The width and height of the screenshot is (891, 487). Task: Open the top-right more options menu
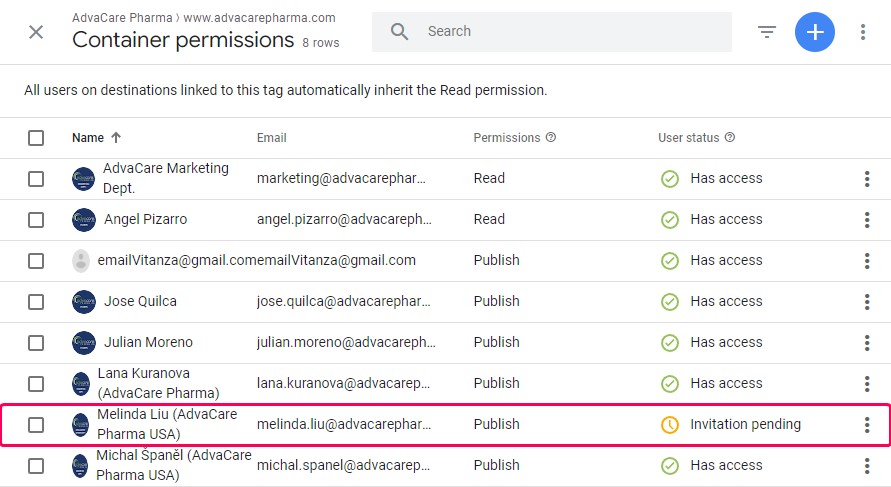point(863,32)
